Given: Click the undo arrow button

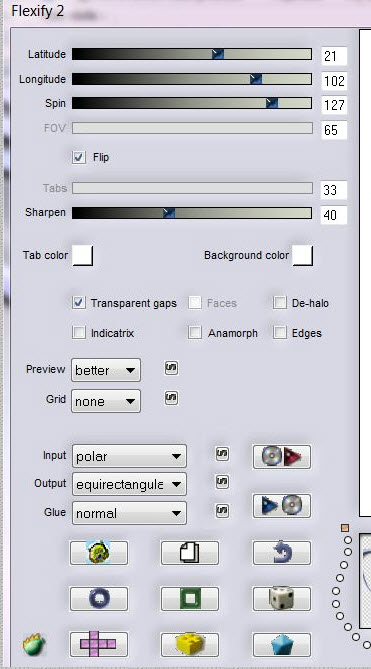Looking at the screenshot, I should click(282, 553).
